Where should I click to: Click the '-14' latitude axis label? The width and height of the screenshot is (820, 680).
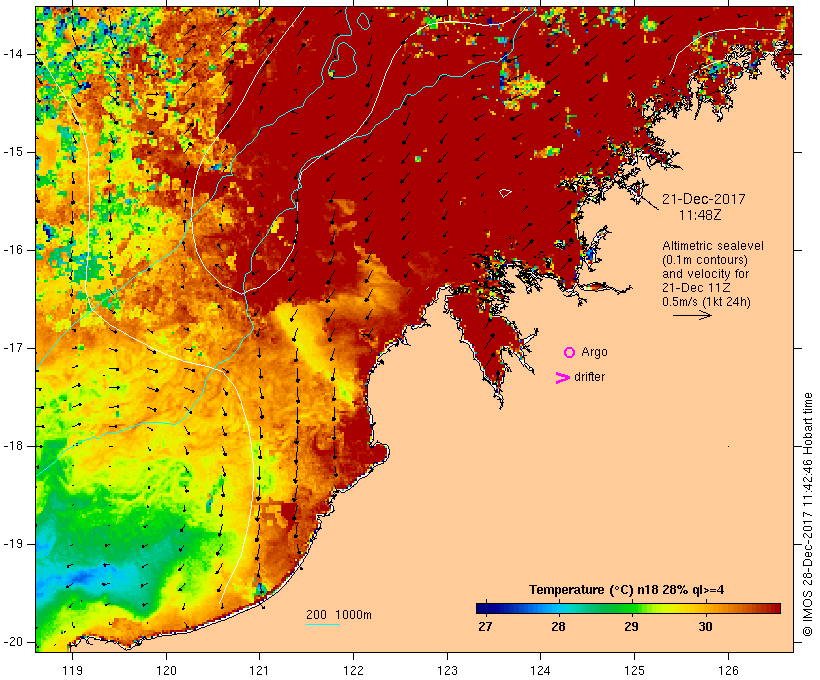click(x=13, y=54)
